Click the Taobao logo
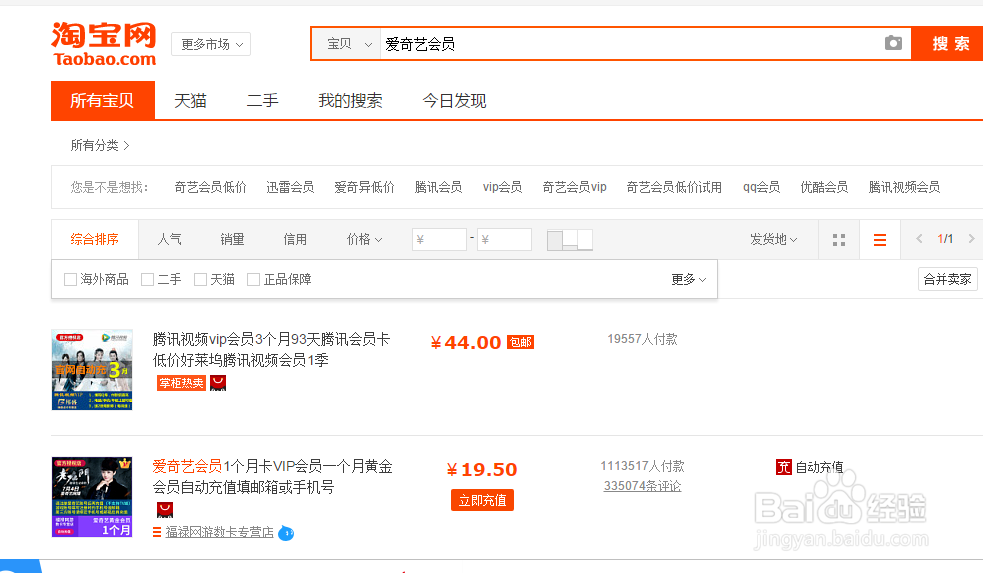983x573 pixels. click(x=103, y=44)
